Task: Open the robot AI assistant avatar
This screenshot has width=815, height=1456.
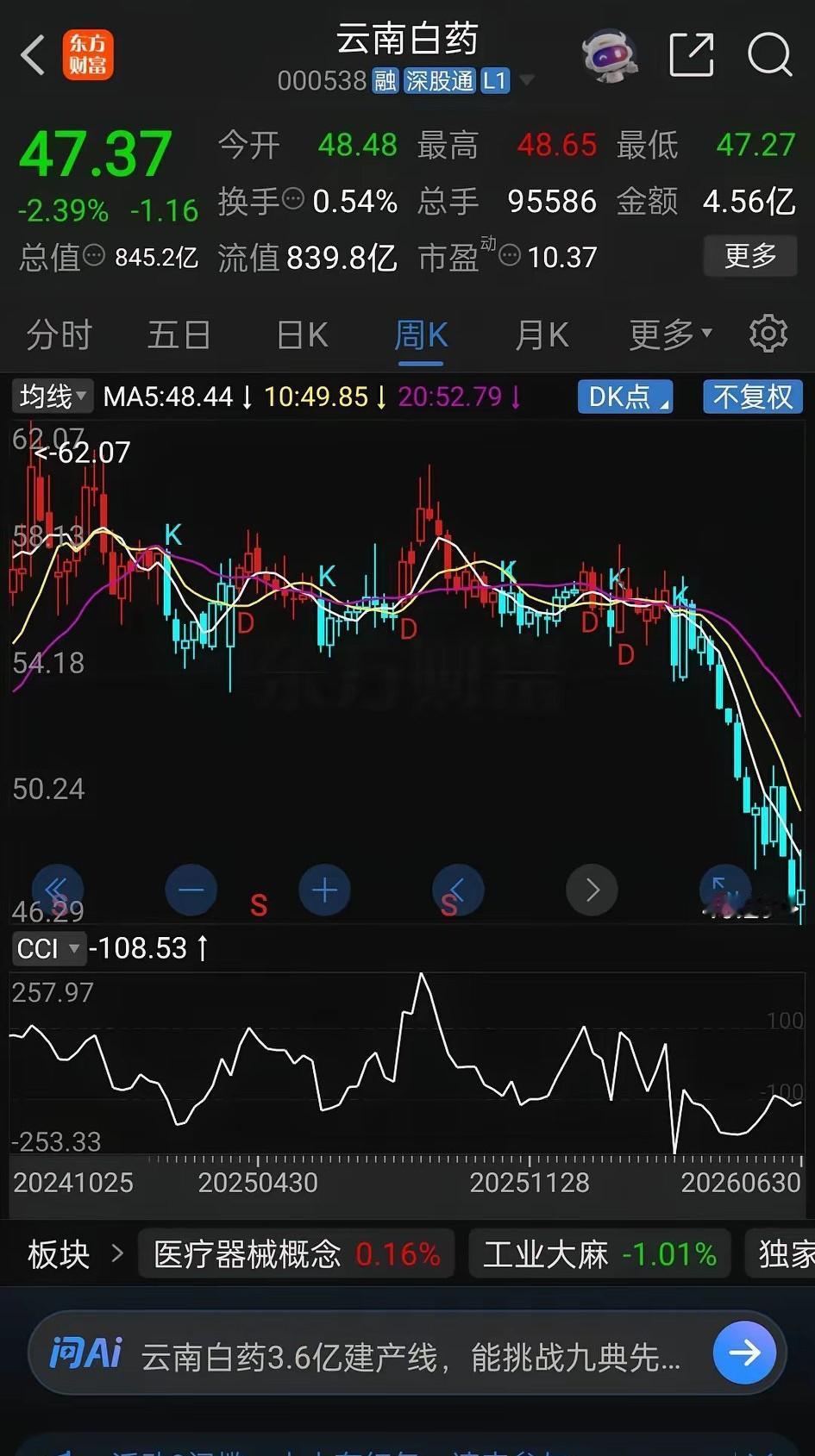Action: pos(609,55)
